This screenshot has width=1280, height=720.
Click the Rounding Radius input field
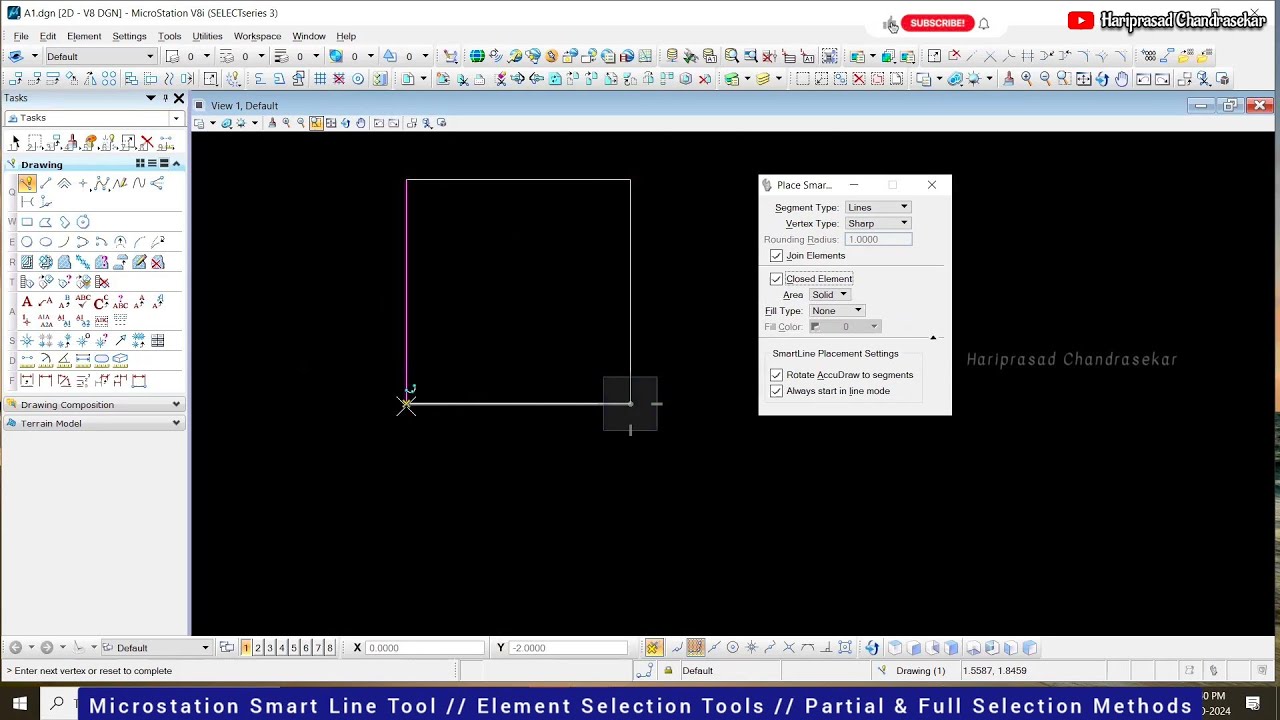[x=878, y=240]
